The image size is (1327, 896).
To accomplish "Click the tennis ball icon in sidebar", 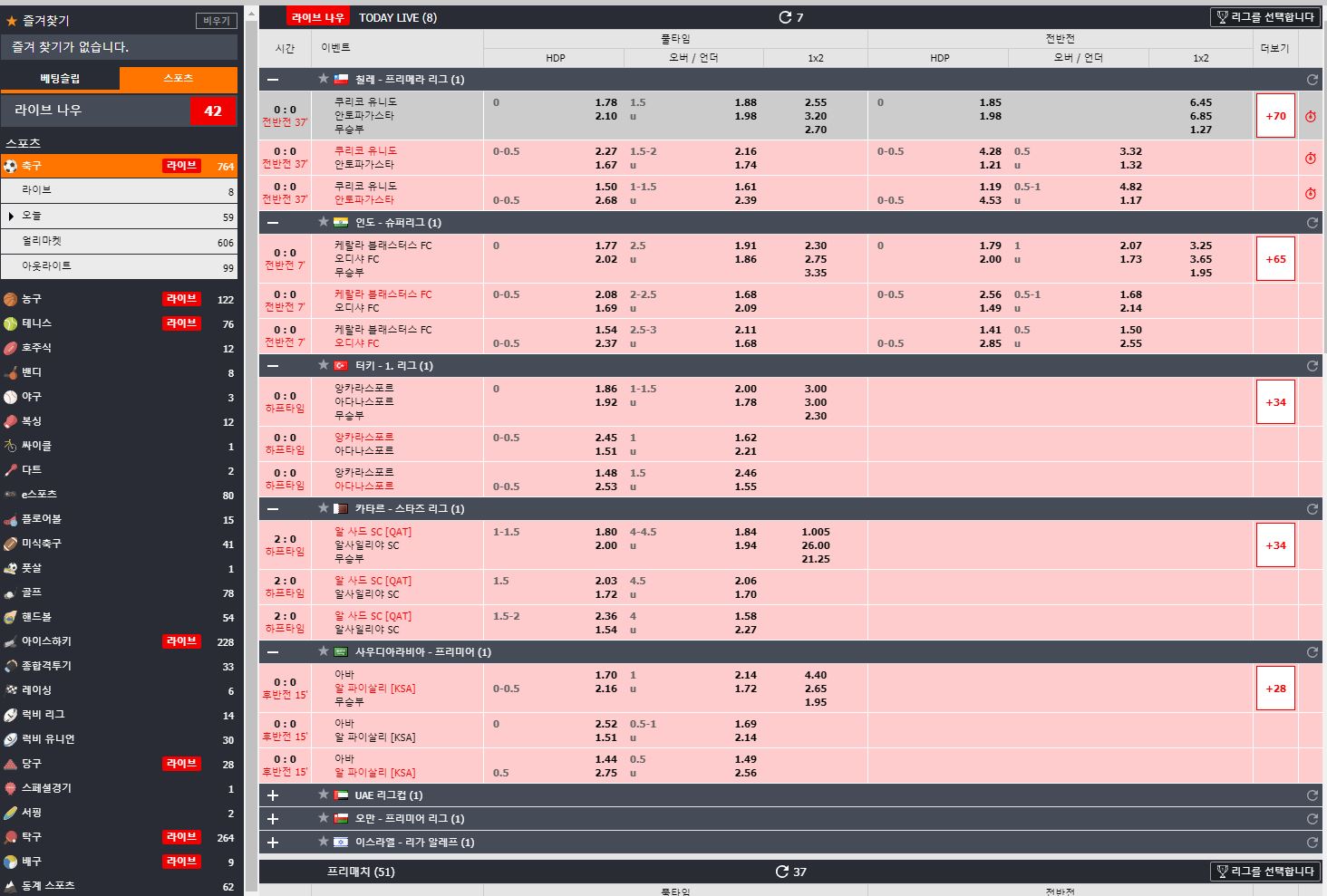I will tap(11, 323).
